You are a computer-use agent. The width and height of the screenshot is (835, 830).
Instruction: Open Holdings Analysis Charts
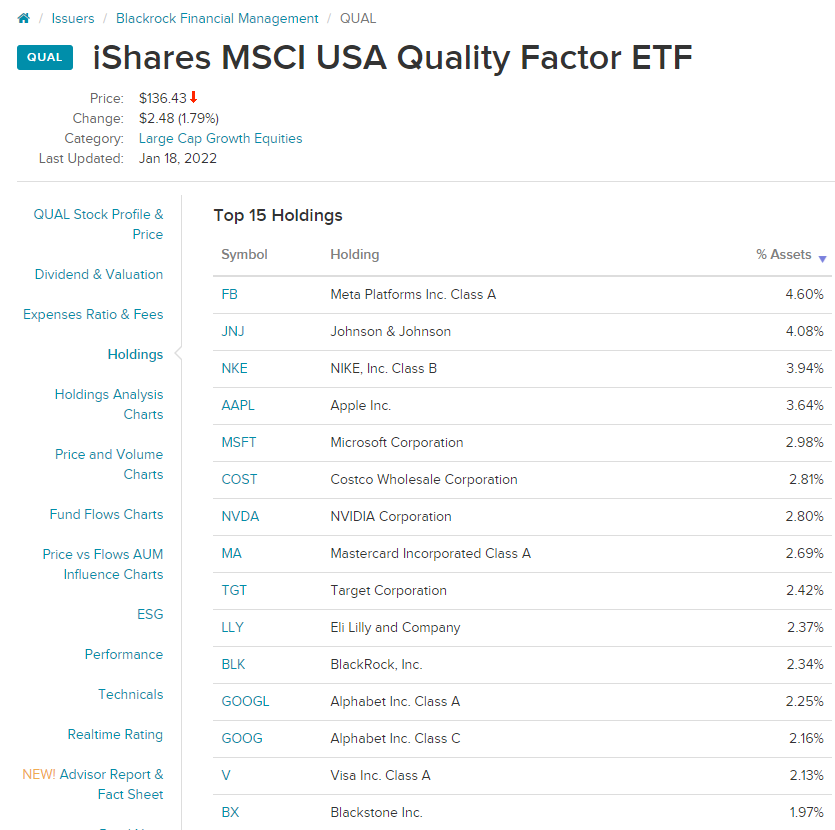click(x=109, y=404)
